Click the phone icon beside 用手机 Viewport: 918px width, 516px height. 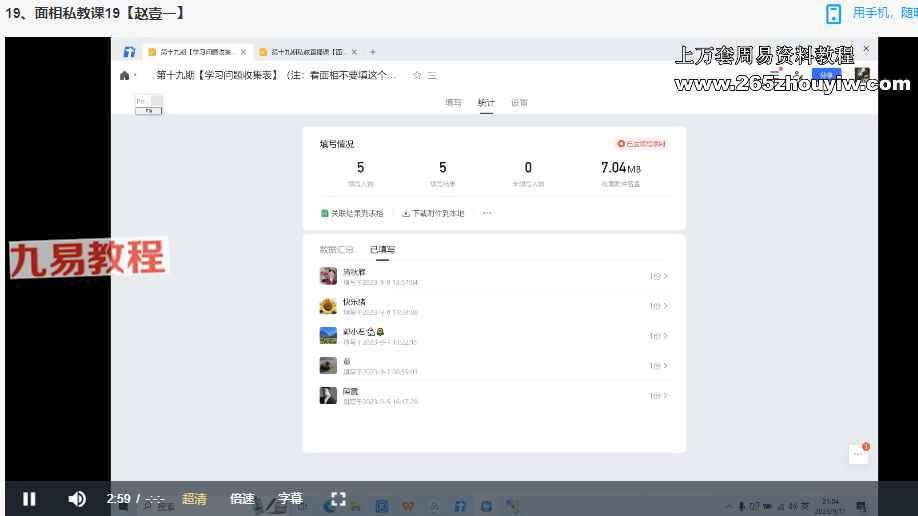click(833, 13)
